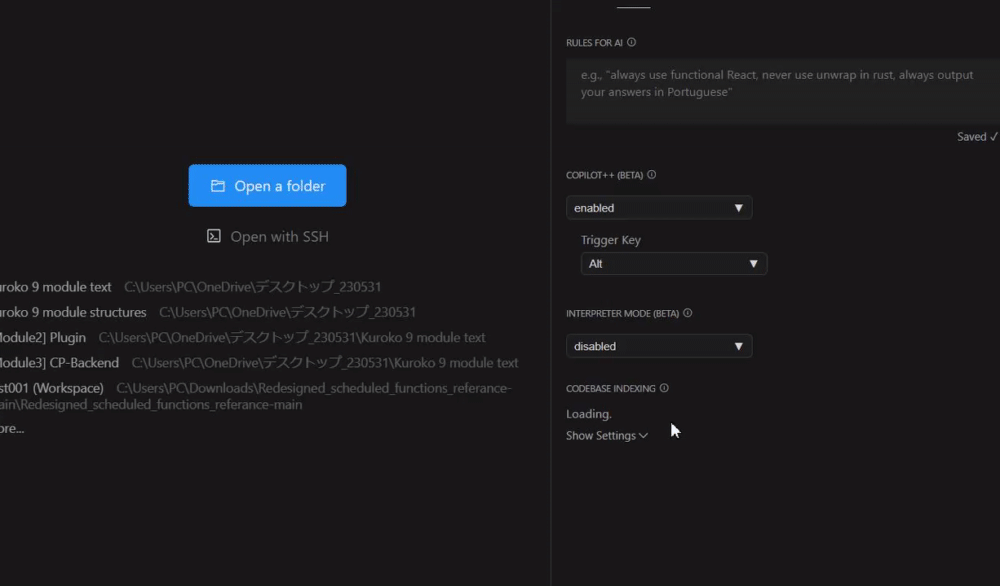
Task: Click the info icon next to Codebase Indexing
Action: point(664,388)
